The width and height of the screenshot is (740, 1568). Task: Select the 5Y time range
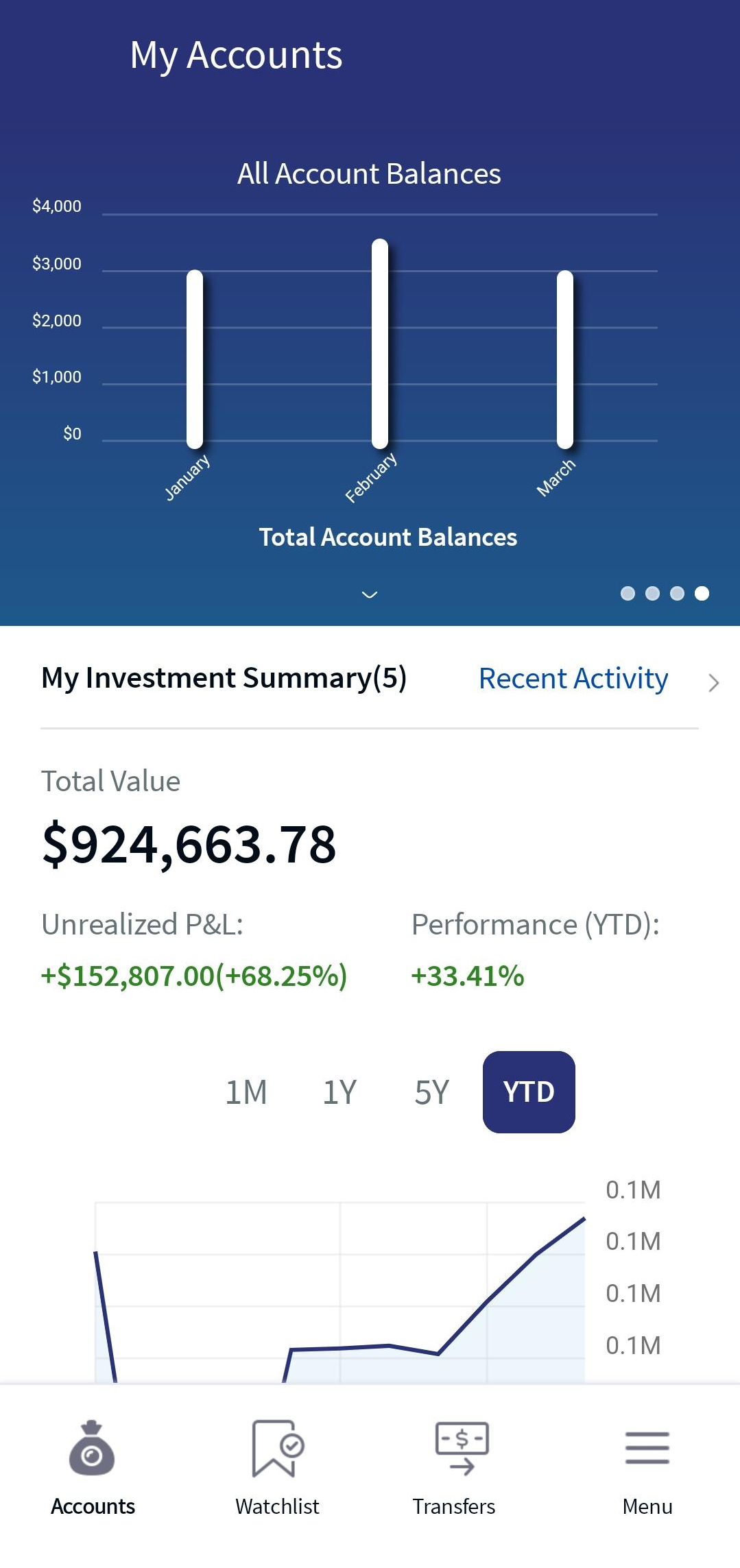click(x=431, y=1091)
